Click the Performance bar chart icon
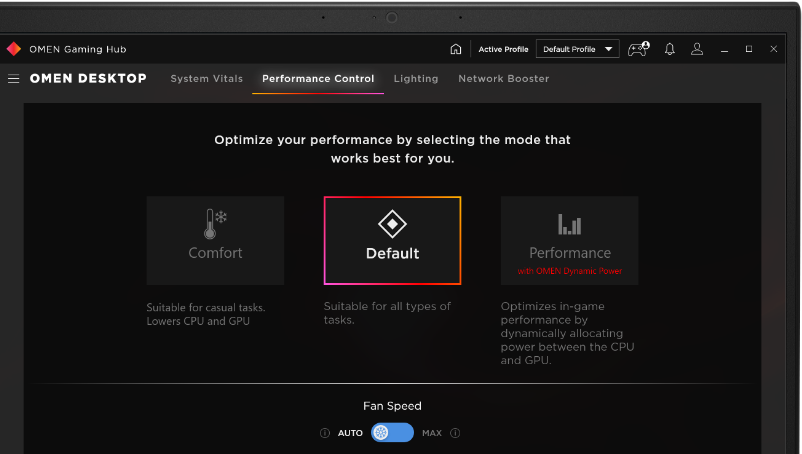Viewport: 802px width, 454px height. (569, 224)
